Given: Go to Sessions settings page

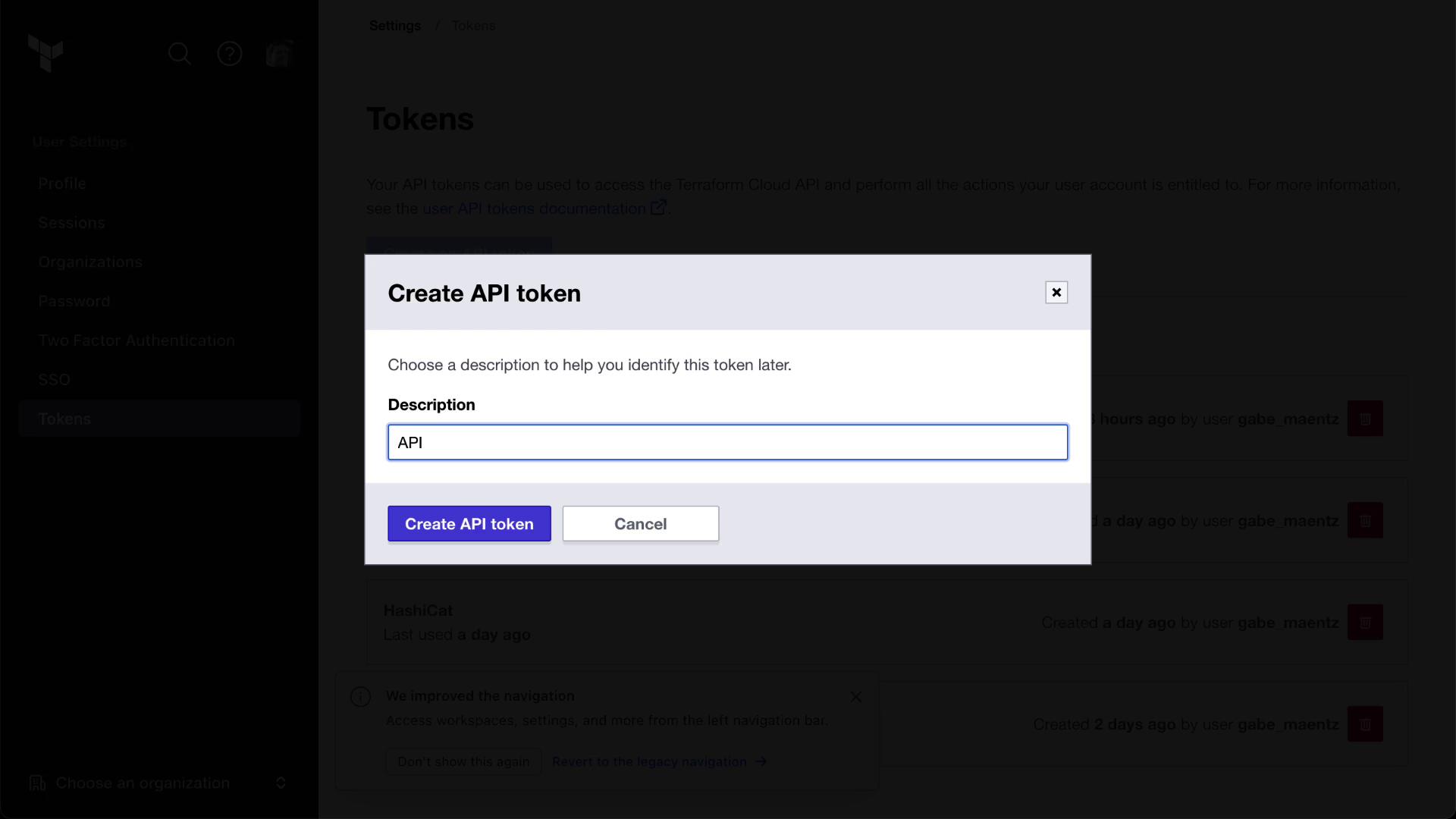Looking at the screenshot, I should click(x=71, y=223).
